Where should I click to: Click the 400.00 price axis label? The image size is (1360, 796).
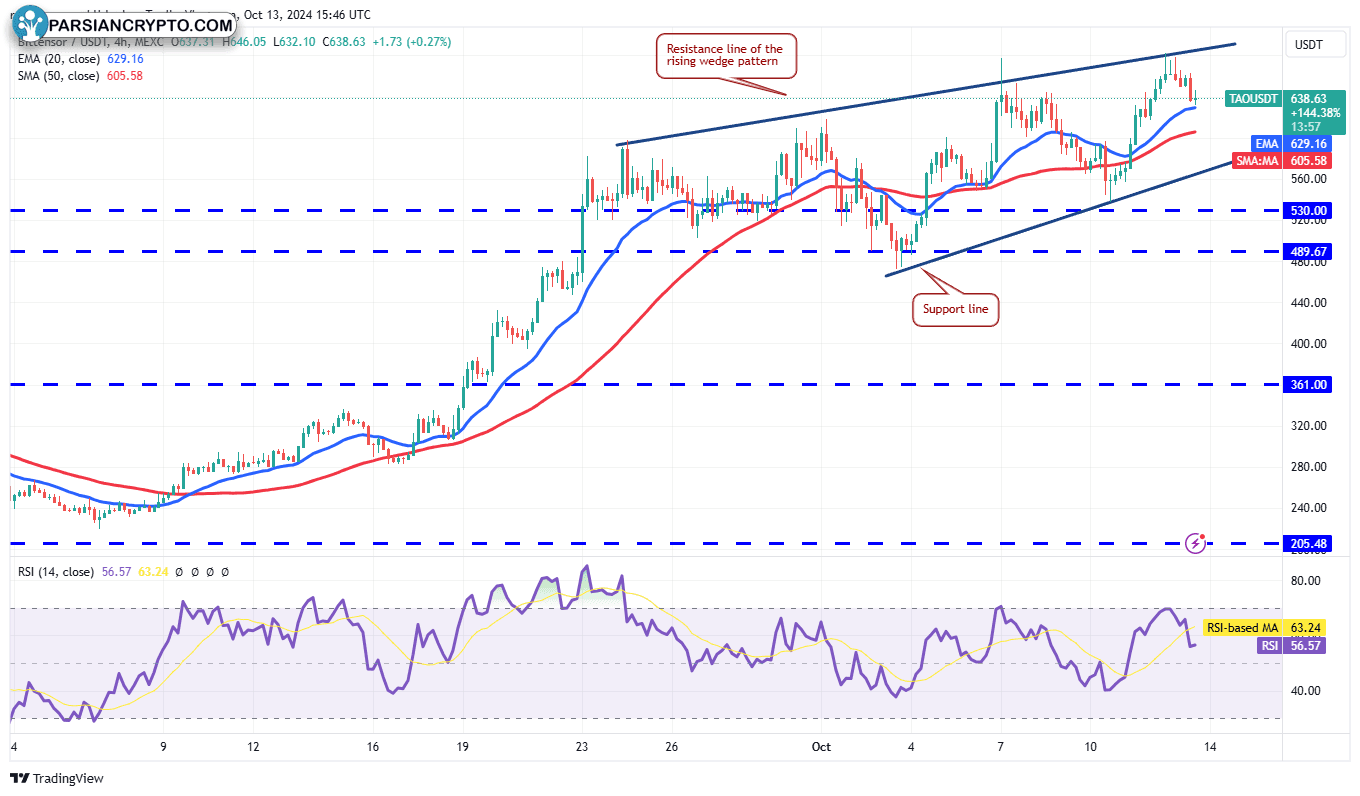click(x=1309, y=343)
